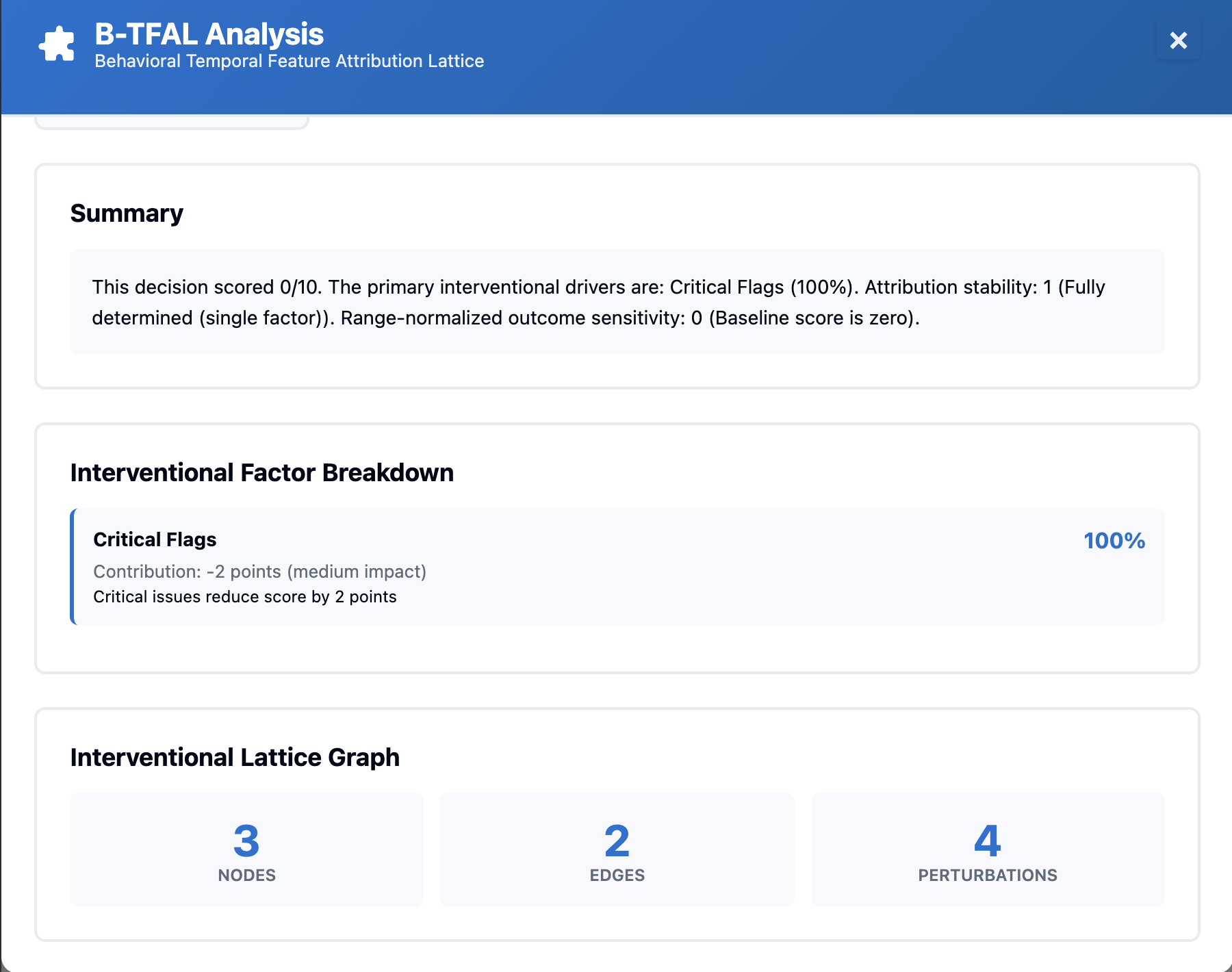Click the PERTURBATIONS label
The width and height of the screenshot is (1232, 972).
tap(987, 875)
